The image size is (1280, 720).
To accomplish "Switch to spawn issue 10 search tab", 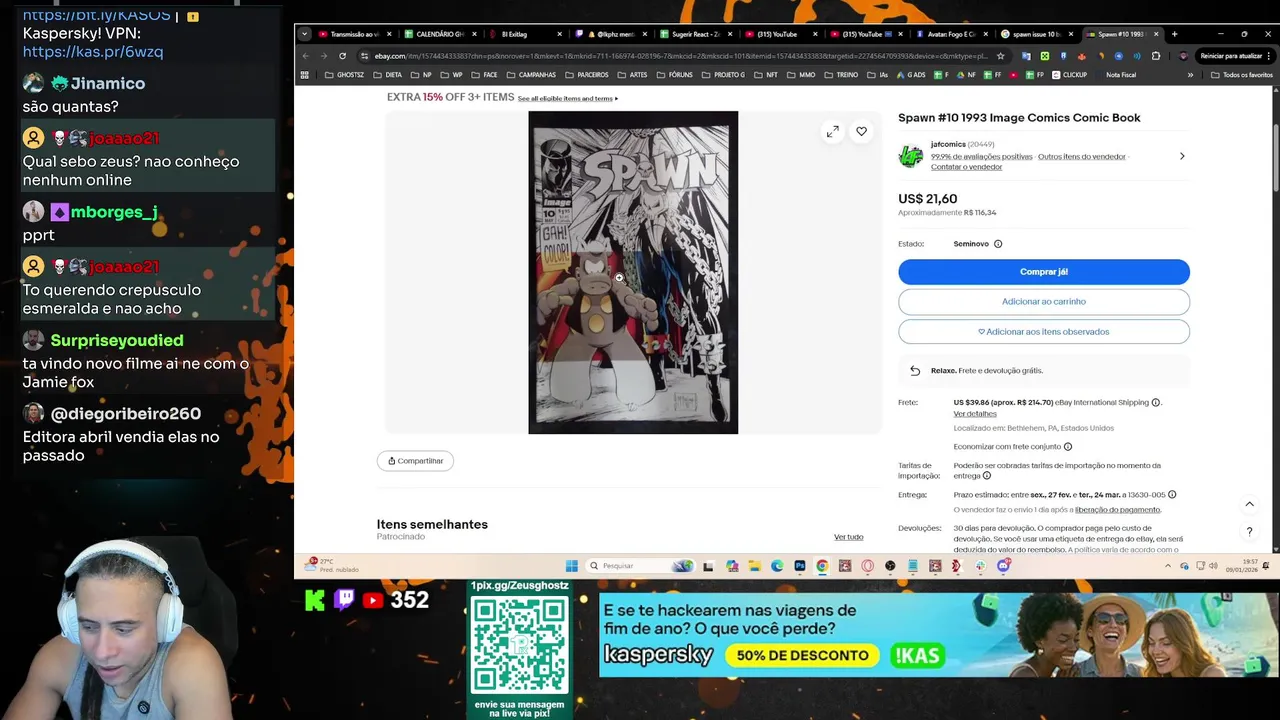I will [x=1037, y=34].
